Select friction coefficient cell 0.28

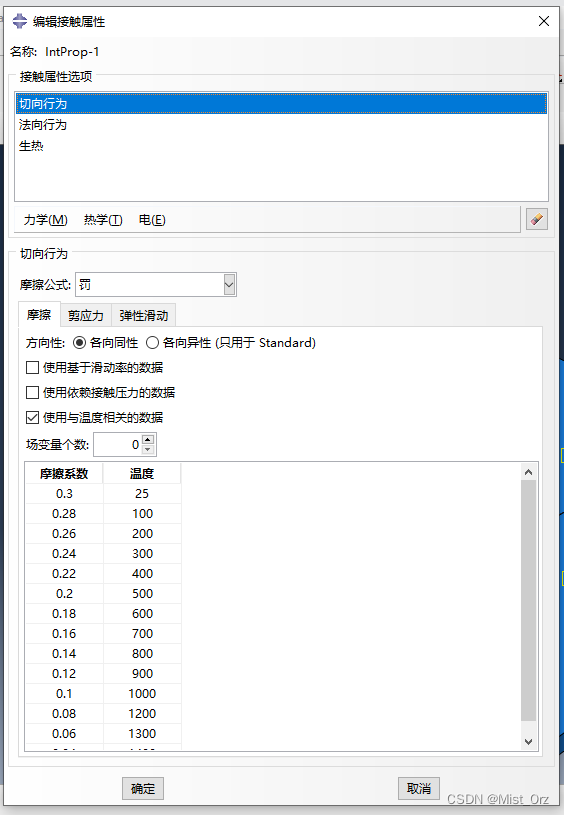(x=64, y=514)
